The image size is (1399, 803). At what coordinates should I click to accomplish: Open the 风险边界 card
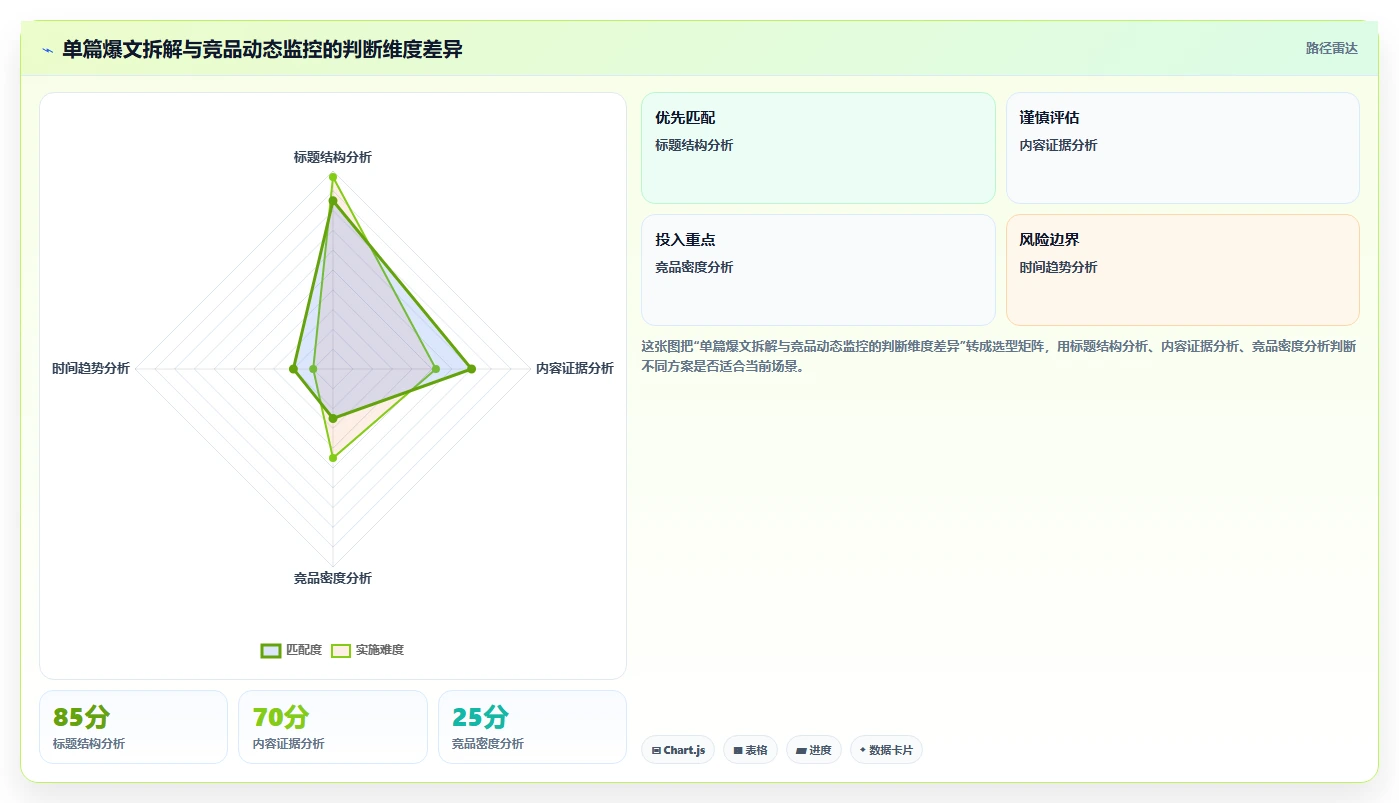(1182, 270)
